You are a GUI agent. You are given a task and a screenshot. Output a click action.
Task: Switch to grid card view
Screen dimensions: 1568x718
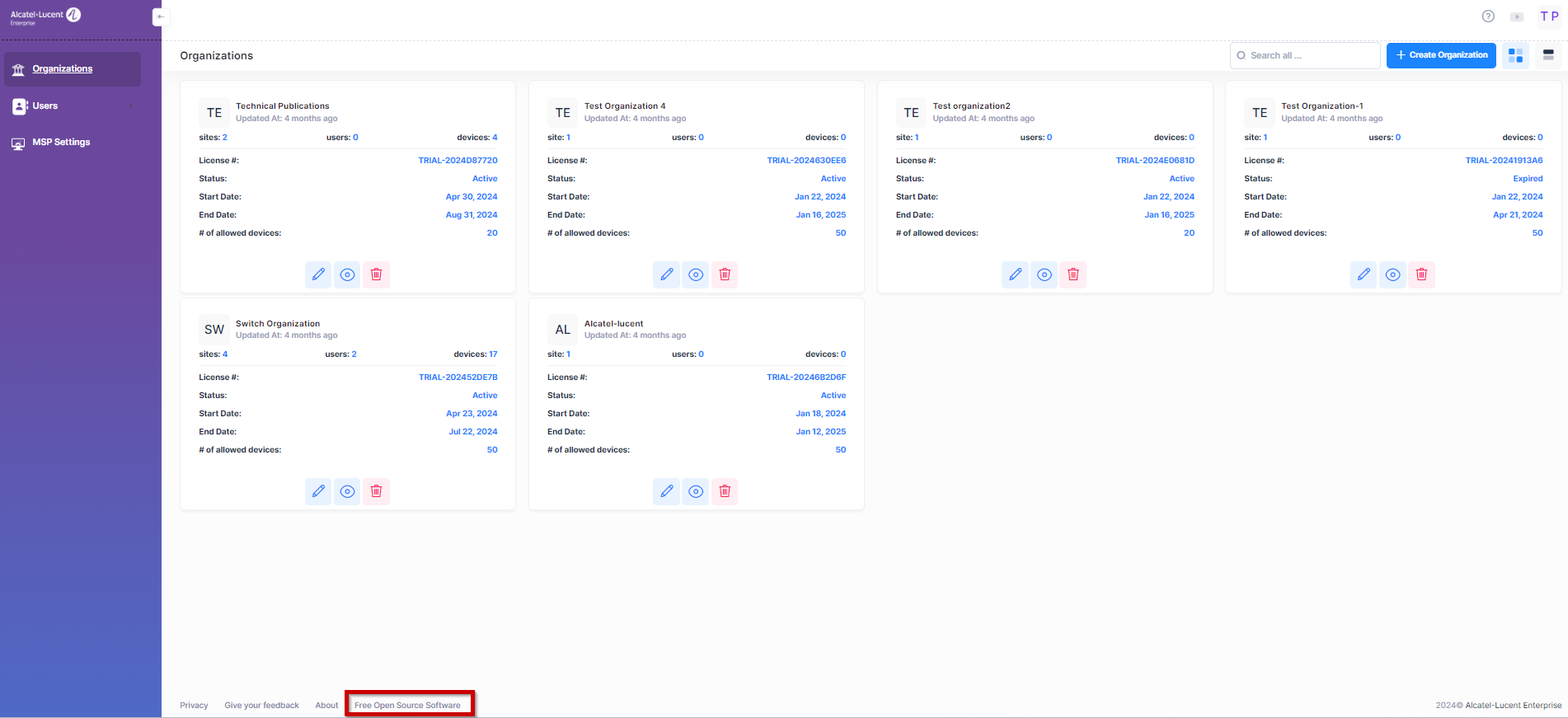click(1515, 55)
